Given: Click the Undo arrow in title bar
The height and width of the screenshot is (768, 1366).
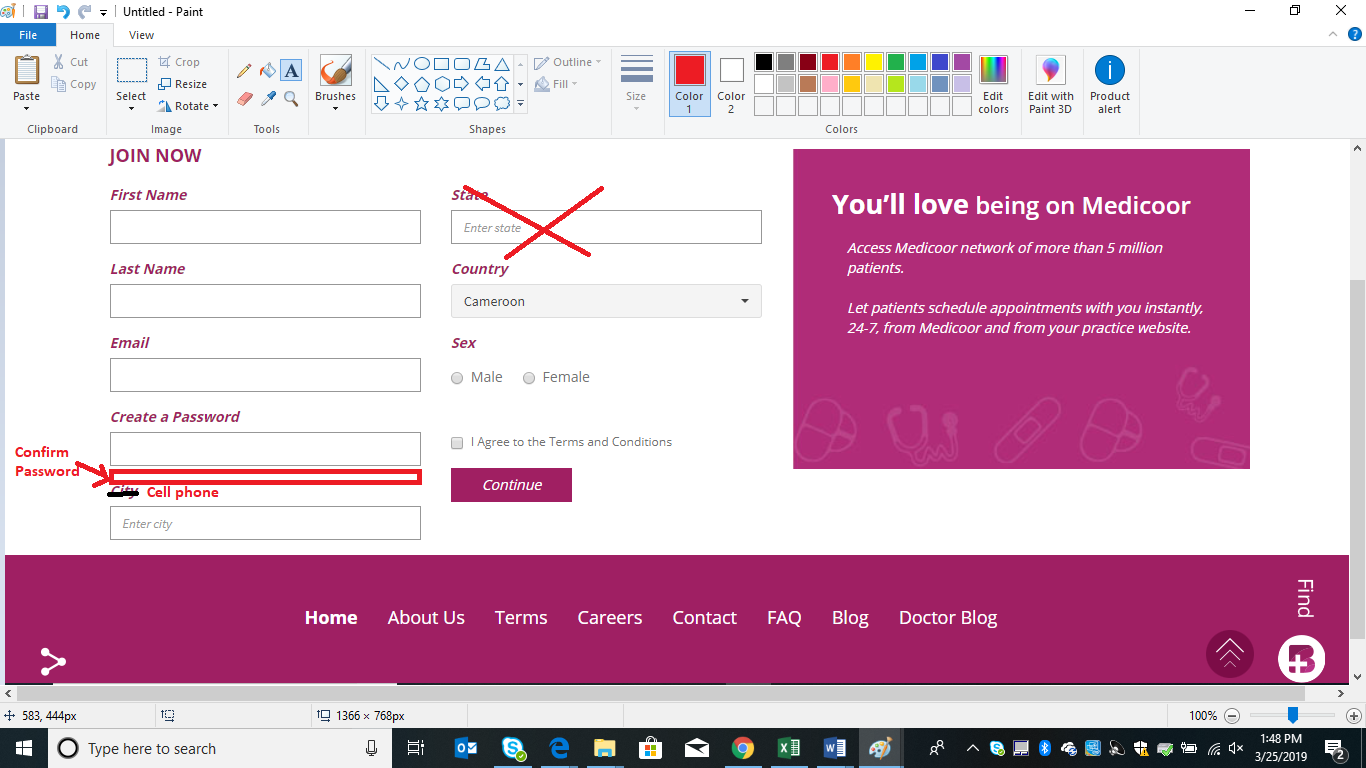Looking at the screenshot, I should click(x=63, y=12).
